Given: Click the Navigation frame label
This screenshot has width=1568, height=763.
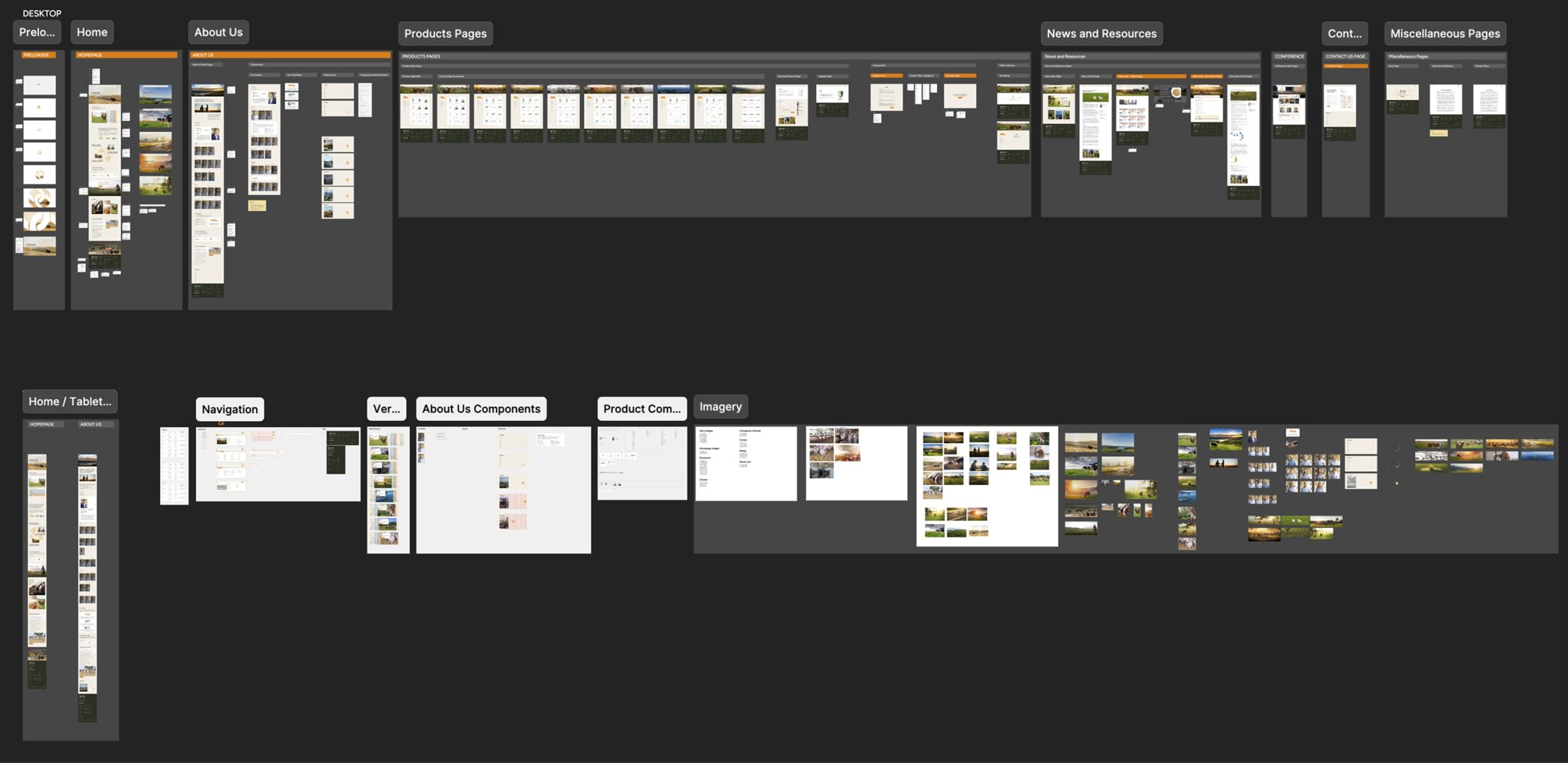Looking at the screenshot, I should (x=230, y=409).
